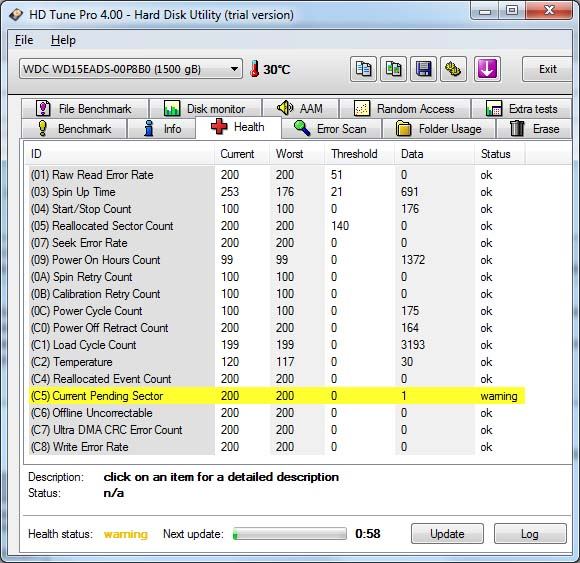Viewport: 580px width, 563px height.
Task: Click the copy info to clipboard icon
Action: coord(363,69)
